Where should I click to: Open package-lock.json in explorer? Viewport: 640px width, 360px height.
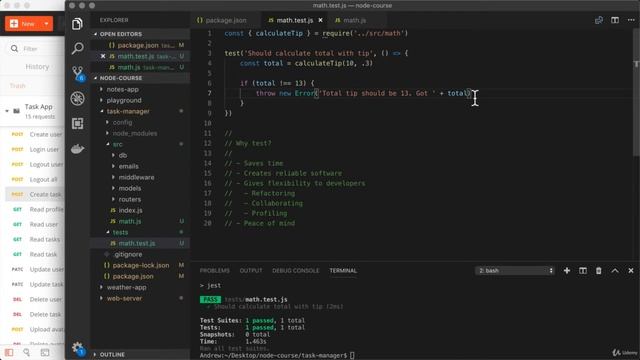pyautogui.click(x=140, y=265)
